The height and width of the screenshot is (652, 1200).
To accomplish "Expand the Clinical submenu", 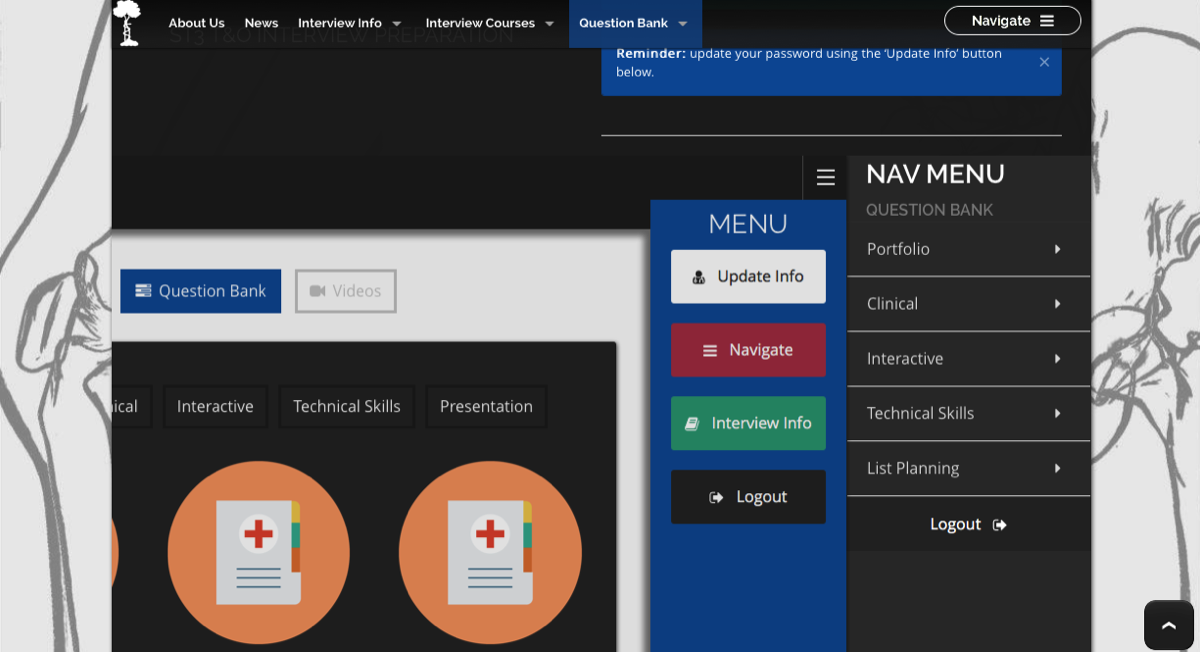I will point(968,304).
